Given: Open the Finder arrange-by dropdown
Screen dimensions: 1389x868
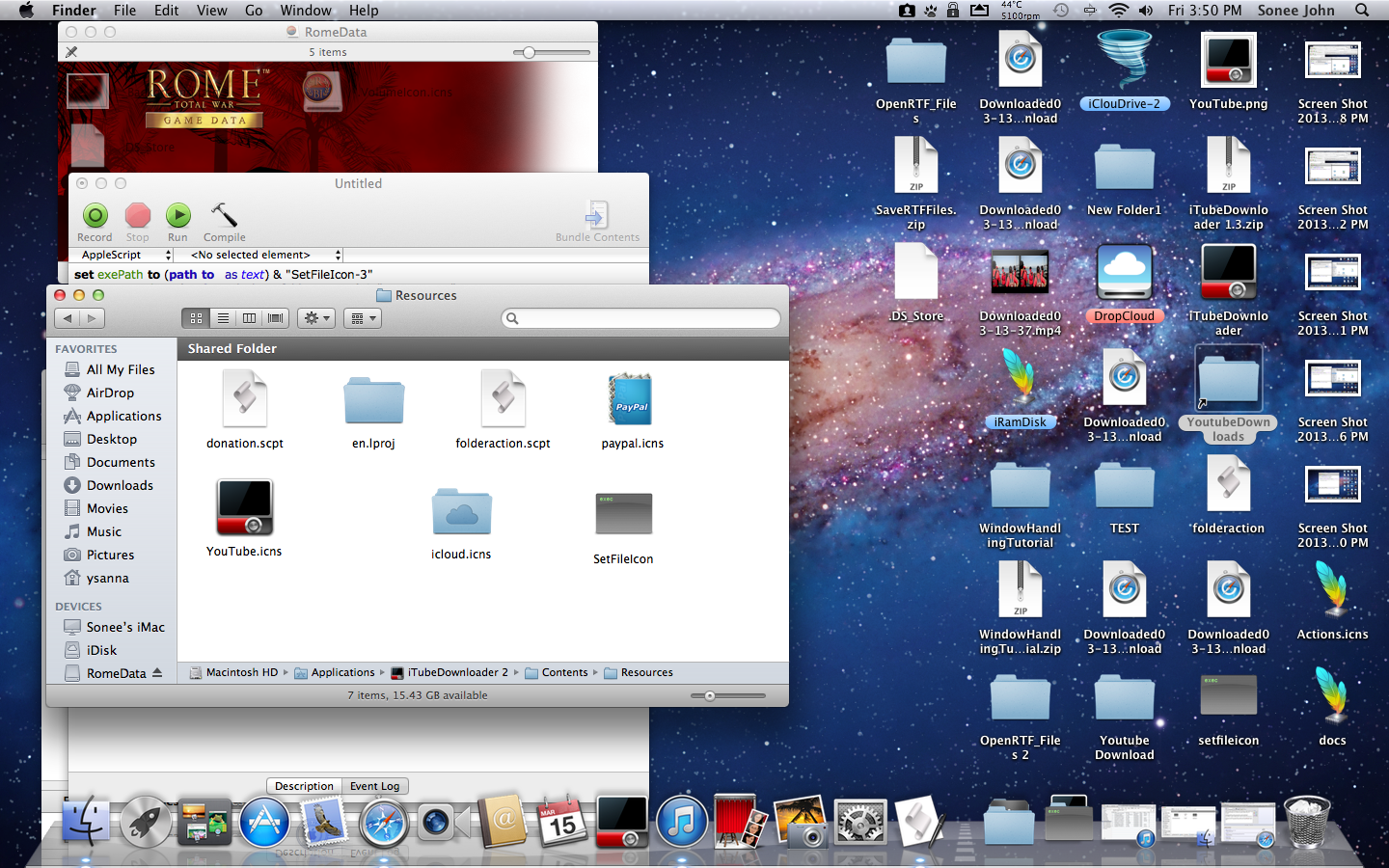Looking at the screenshot, I should [363, 318].
